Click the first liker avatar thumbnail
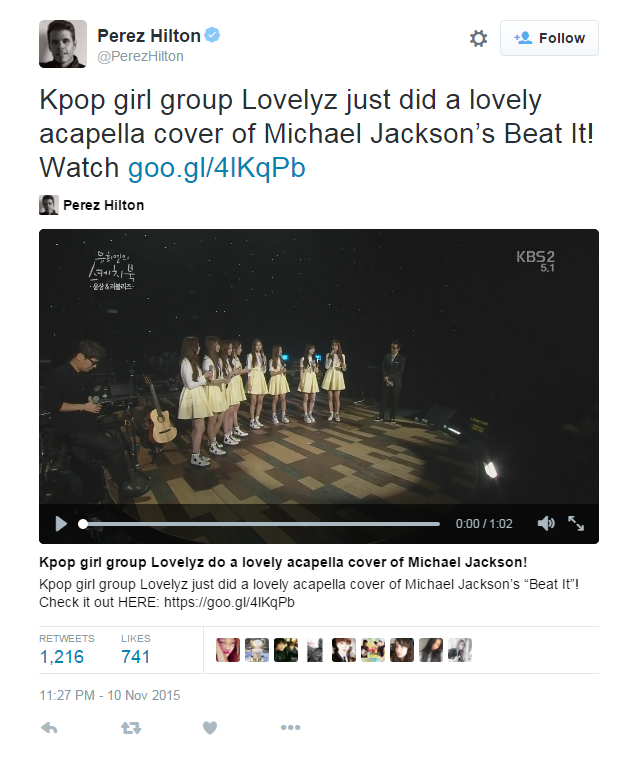This screenshot has width=629, height=765. (x=228, y=650)
